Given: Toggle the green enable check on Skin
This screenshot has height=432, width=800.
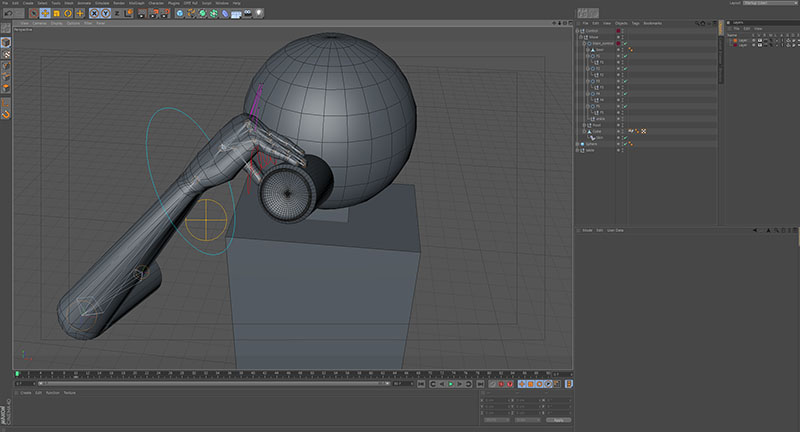Looking at the screenshot, I should [x=626, y=138].
